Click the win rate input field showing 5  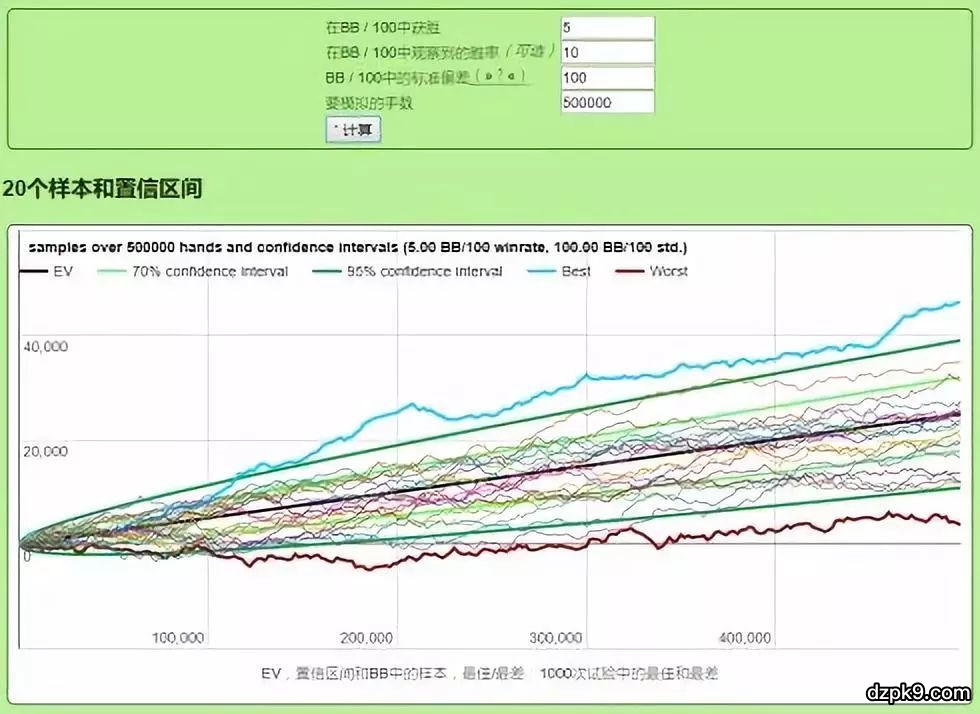tap(607, 28)
